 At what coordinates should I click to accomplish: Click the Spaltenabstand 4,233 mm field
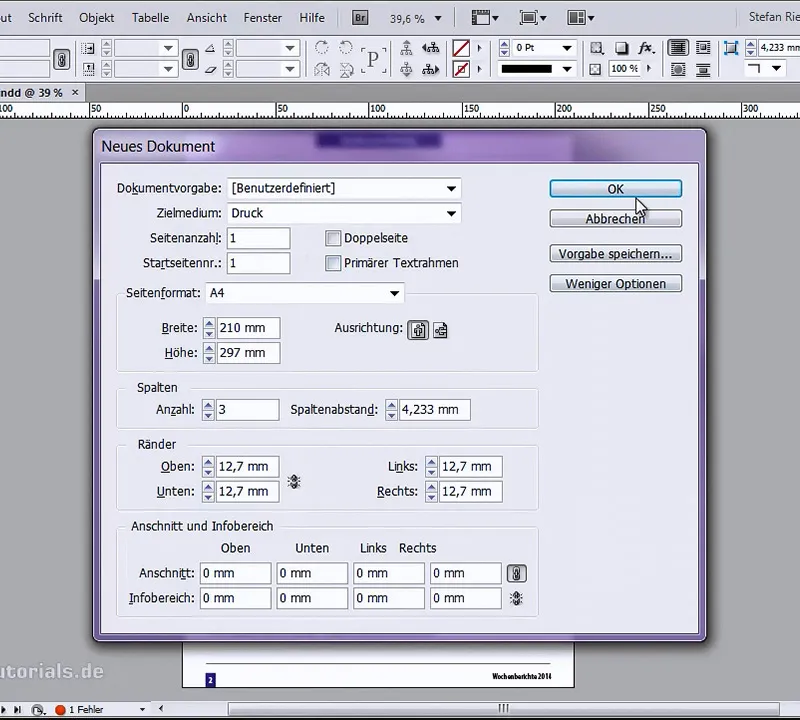click(x=434, y=410)
